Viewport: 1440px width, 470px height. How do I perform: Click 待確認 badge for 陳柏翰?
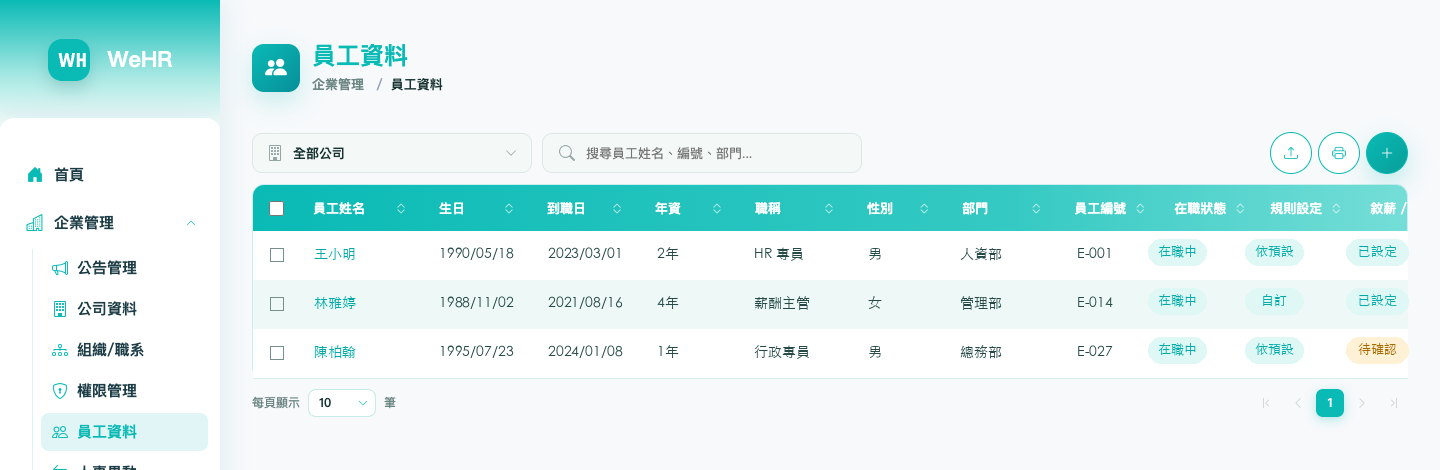pos(1377,350)
